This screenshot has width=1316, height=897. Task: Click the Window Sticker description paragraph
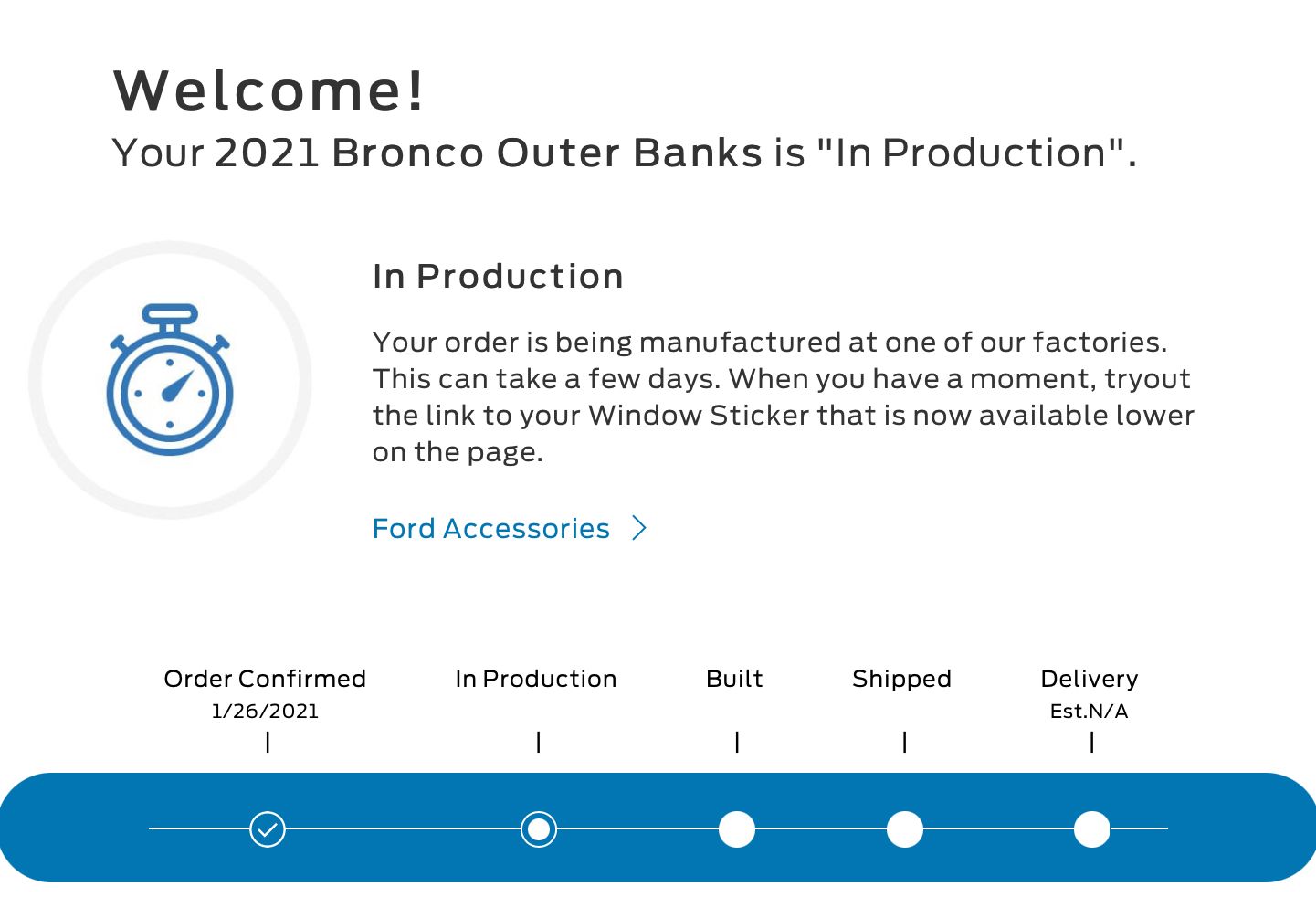(783, 396)
